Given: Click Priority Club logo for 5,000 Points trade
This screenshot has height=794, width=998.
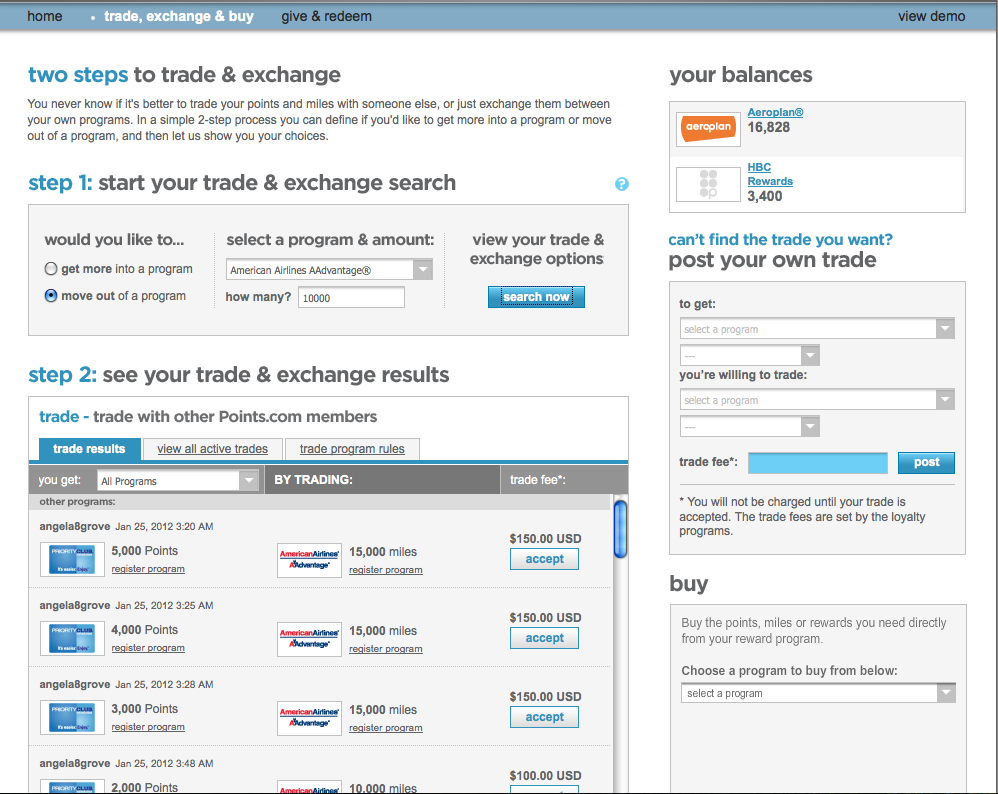Looking at the screenshot, I should (72, 560).
